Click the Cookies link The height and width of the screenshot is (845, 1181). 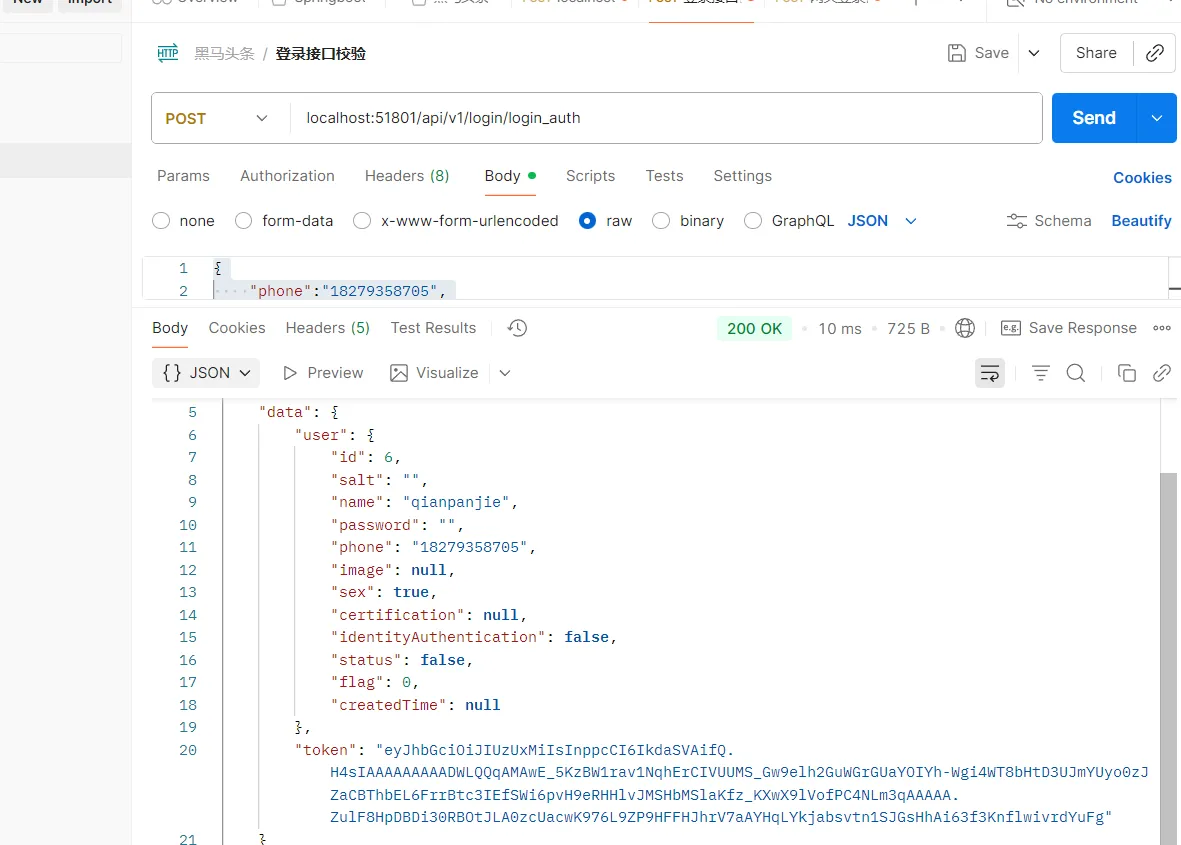coord(1142,178)
